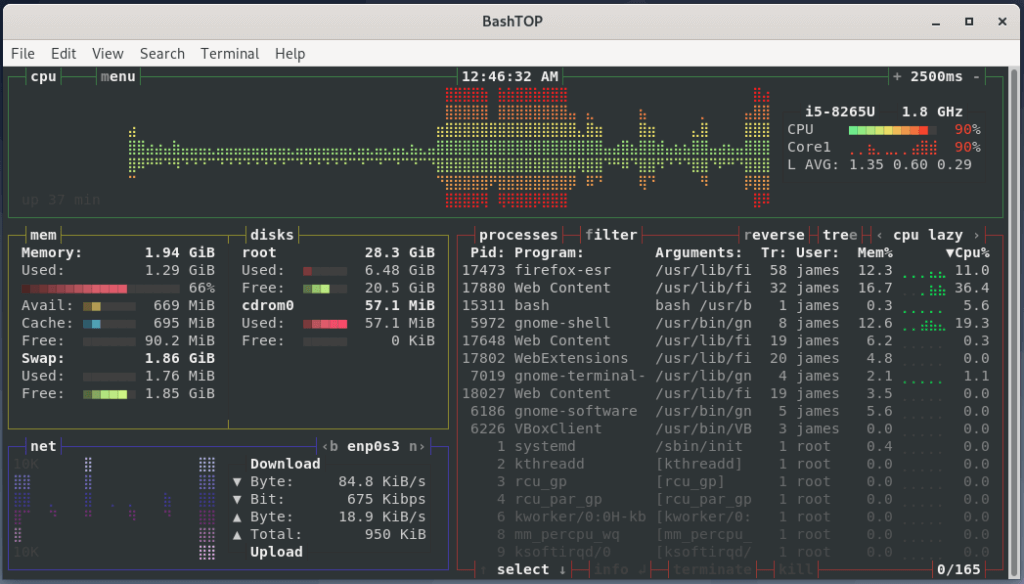The height and width of the screenshot is (584, 1024).
Task: Enable tree view in the processes panel
Action: [840, 234]
